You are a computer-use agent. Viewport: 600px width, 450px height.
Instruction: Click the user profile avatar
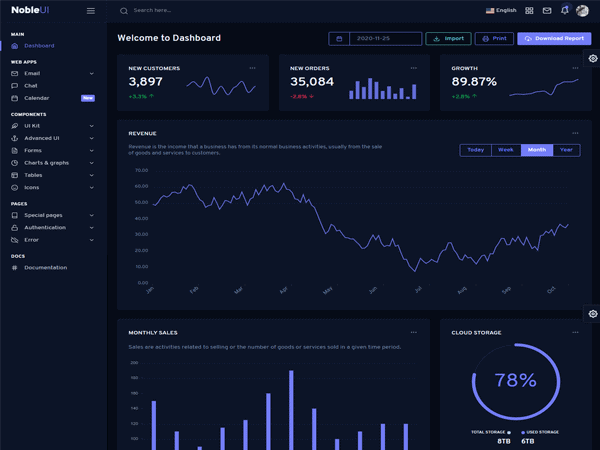coord(582,11)
